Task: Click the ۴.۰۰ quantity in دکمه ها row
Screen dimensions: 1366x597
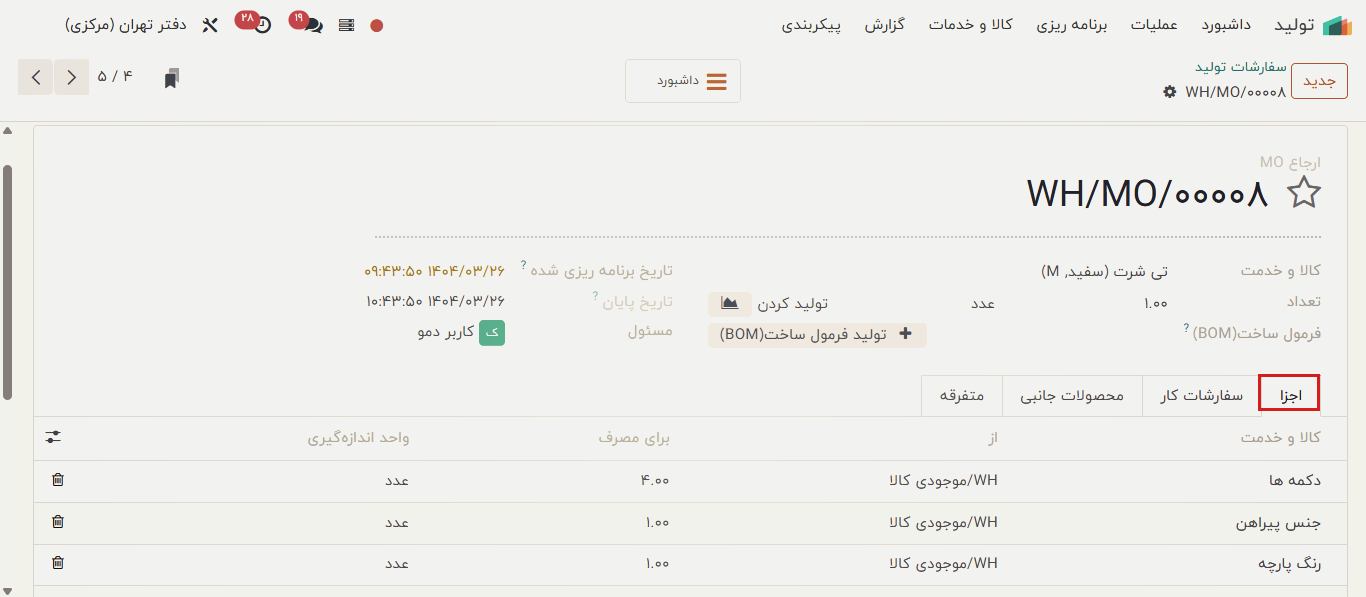Action: coord(655,480)
